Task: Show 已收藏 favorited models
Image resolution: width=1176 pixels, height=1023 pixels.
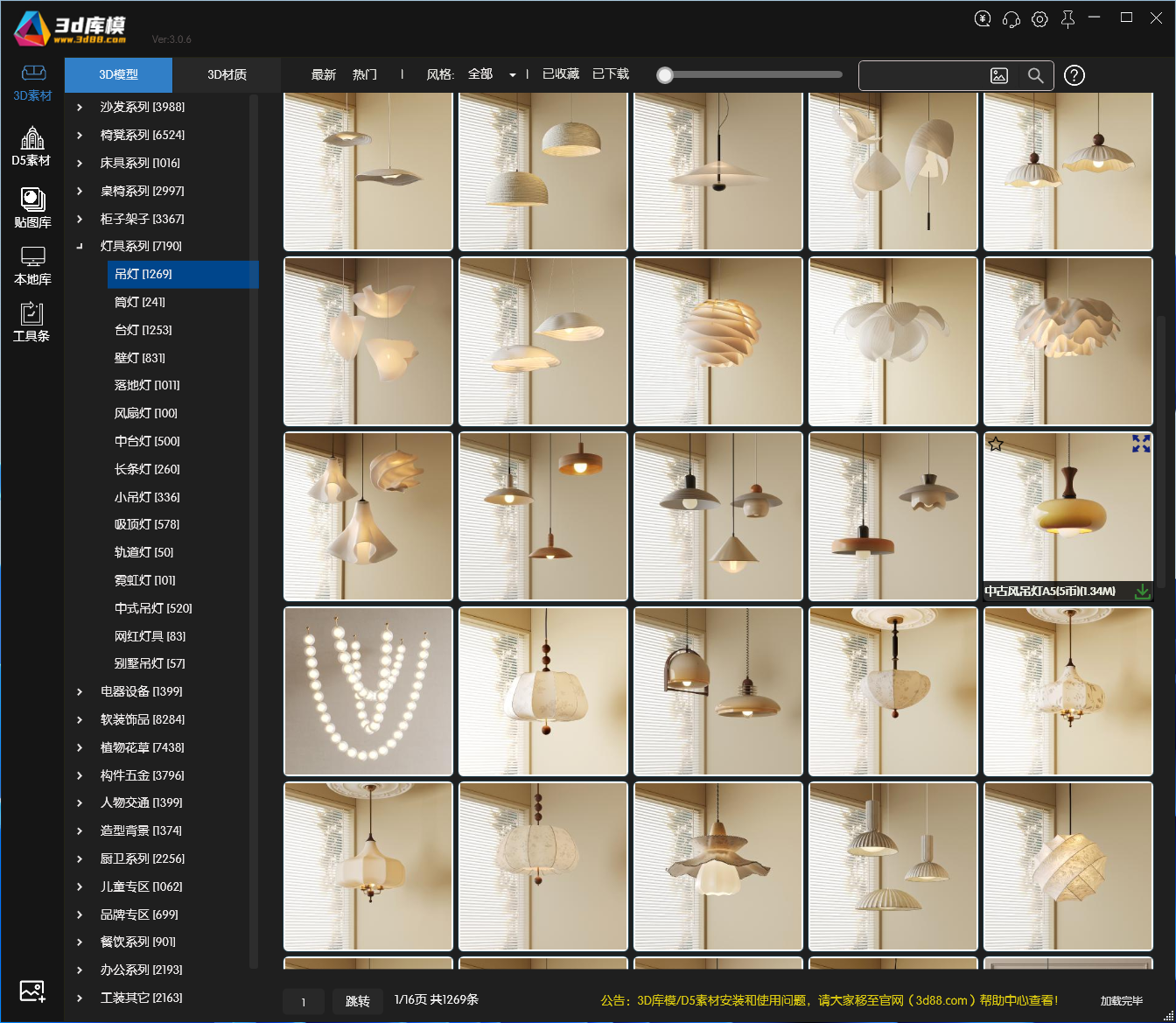Action: pyautogui.click(x=561, y=74)
